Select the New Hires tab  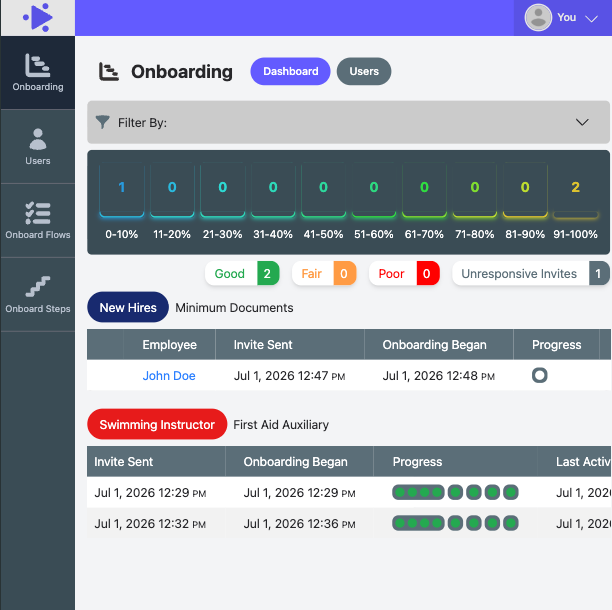(x=128, y=307)
